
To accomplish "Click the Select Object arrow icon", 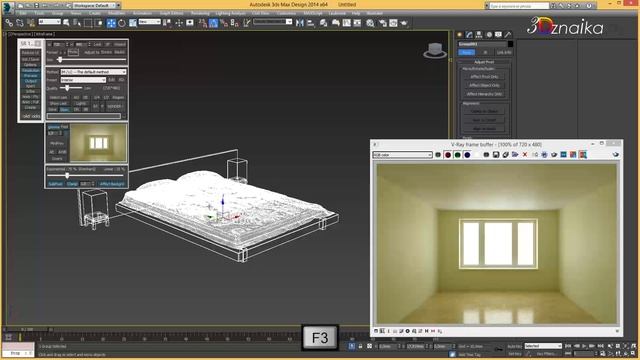I will click(66, 23).
